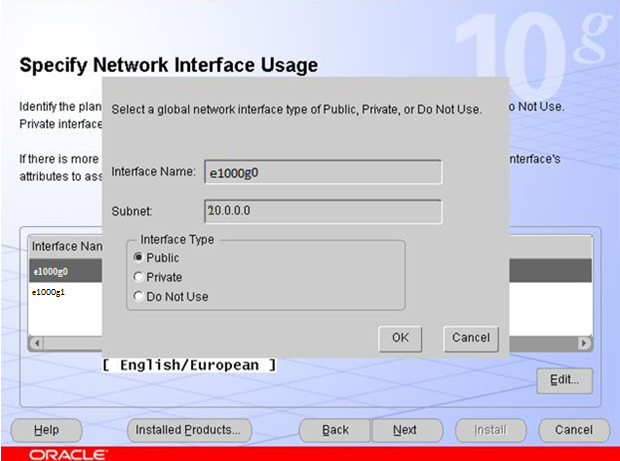Image resolution: width=620 pixels, height=461 pixels.
Task: Cancel the Oracle installer at the bottom
Action: click(573, 430)
